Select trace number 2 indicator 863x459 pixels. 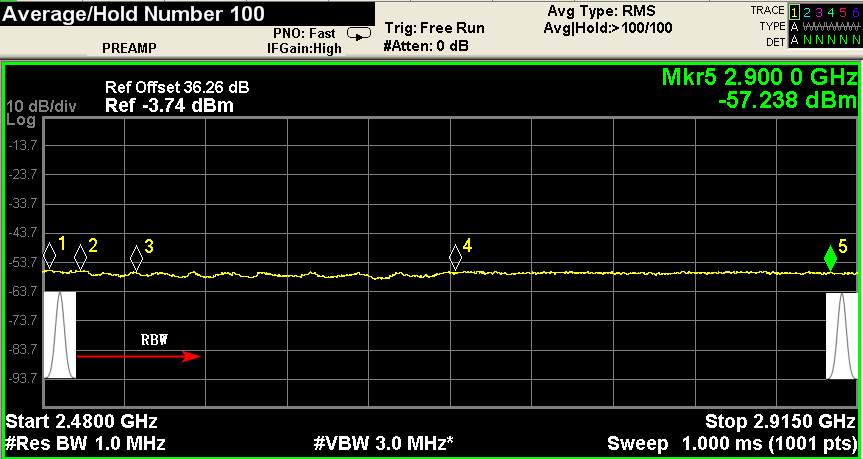coord(807,12)
